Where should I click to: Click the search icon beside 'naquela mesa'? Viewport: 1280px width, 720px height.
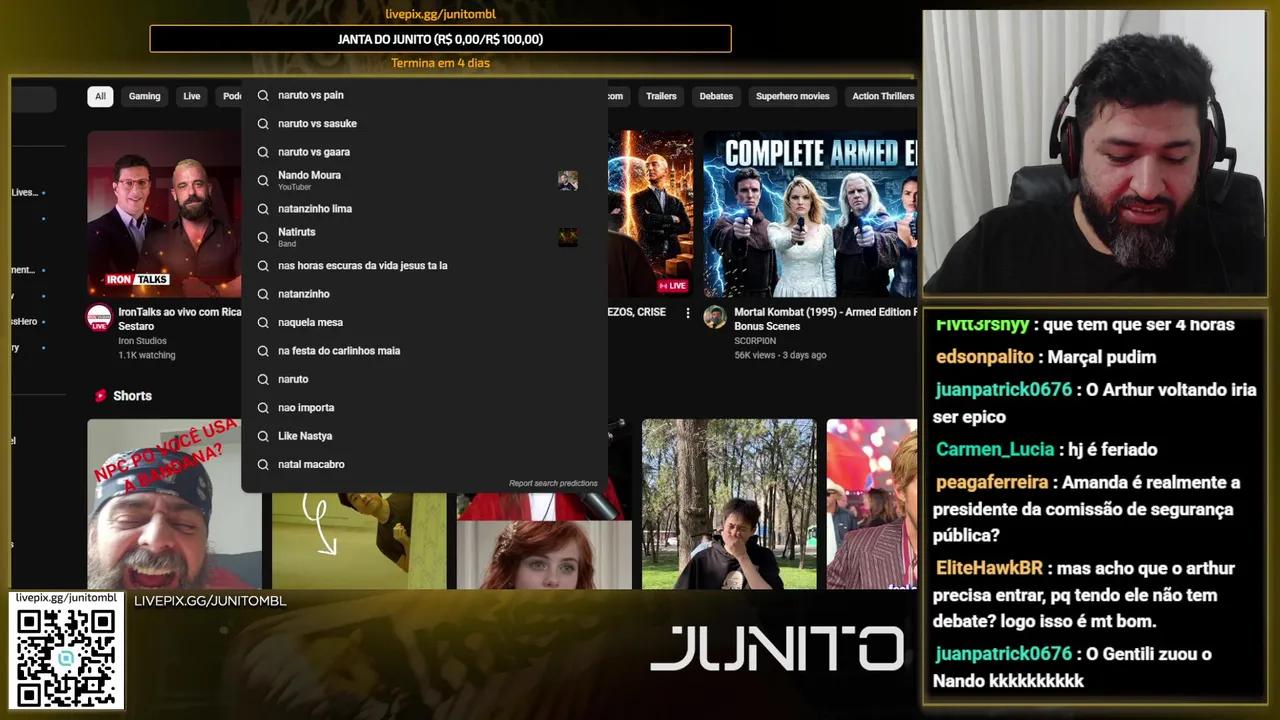click(x=263, y=322)
